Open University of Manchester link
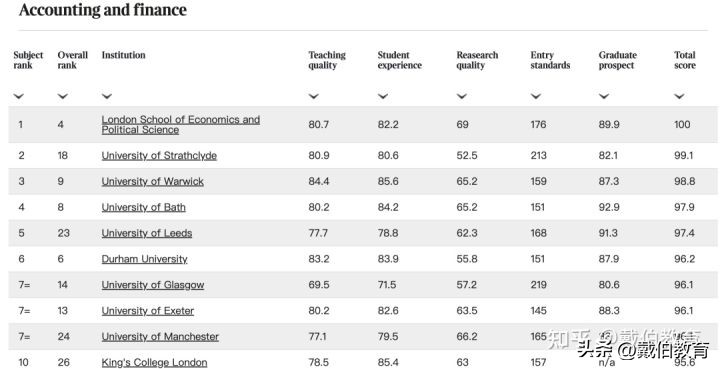 pyautogui.click(x=160, y=336)
